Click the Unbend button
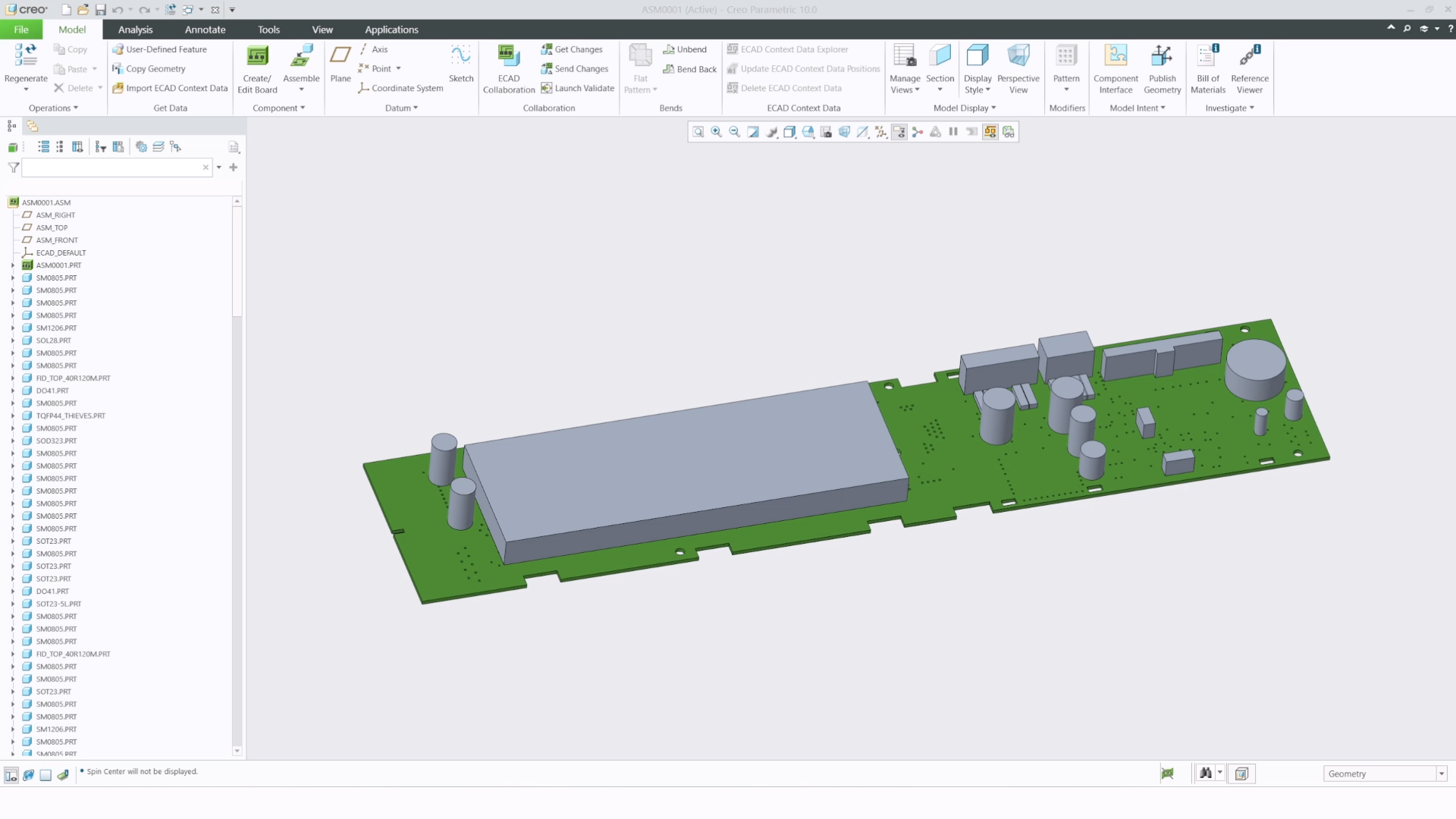This screenshot has height=819, width=1456. [x=684, y=49]
